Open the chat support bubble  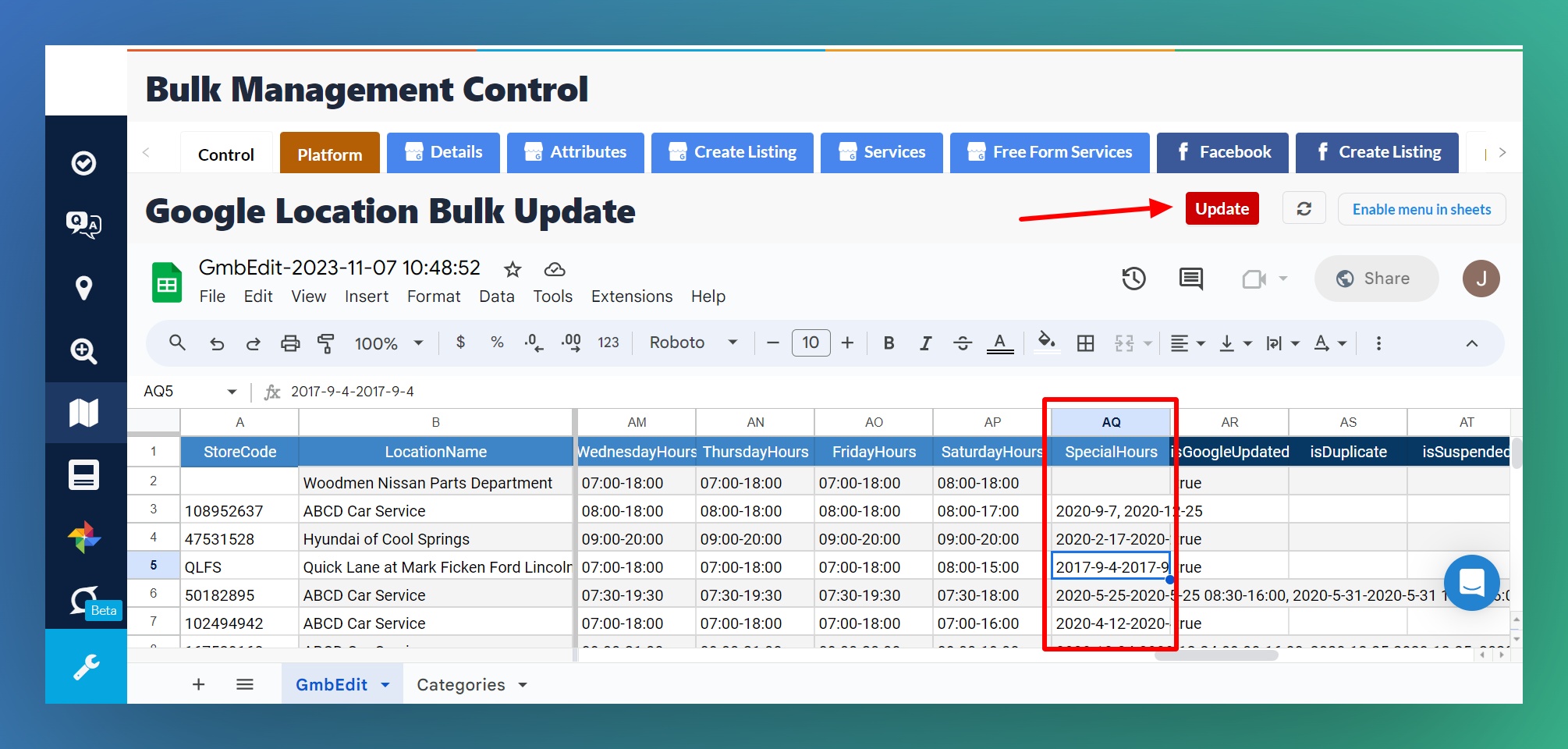tap(1471, 582)
